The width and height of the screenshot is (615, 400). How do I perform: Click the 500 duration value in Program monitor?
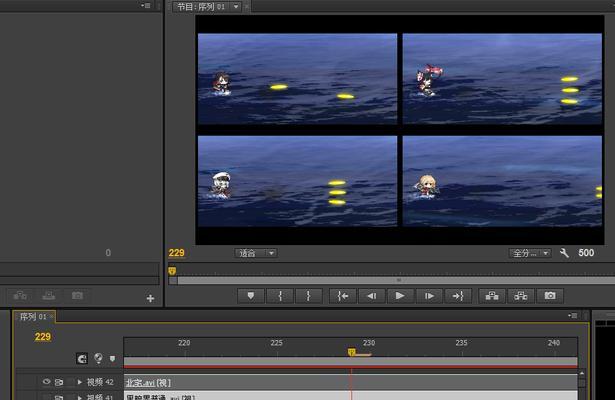(586, 253)
